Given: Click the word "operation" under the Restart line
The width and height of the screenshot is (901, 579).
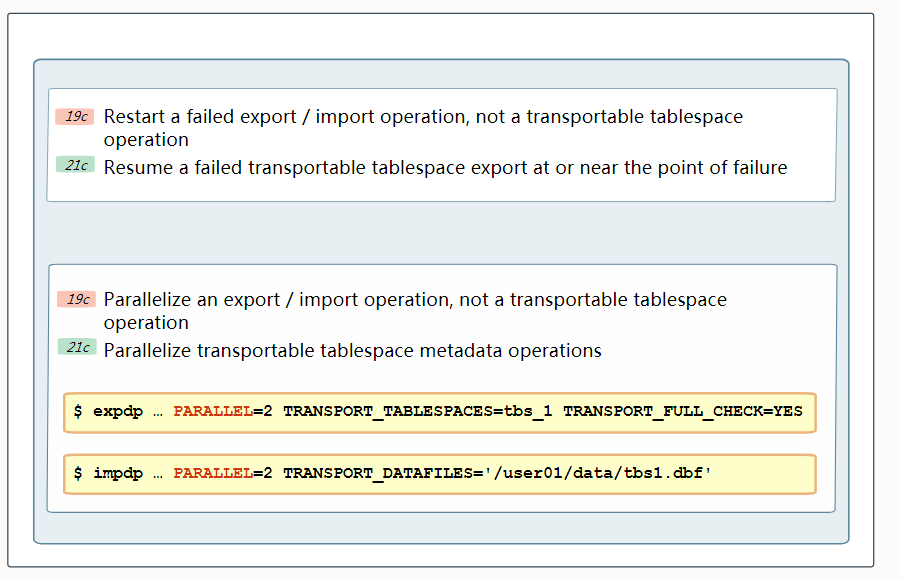Looking at the screenshot, I should 146,140.
